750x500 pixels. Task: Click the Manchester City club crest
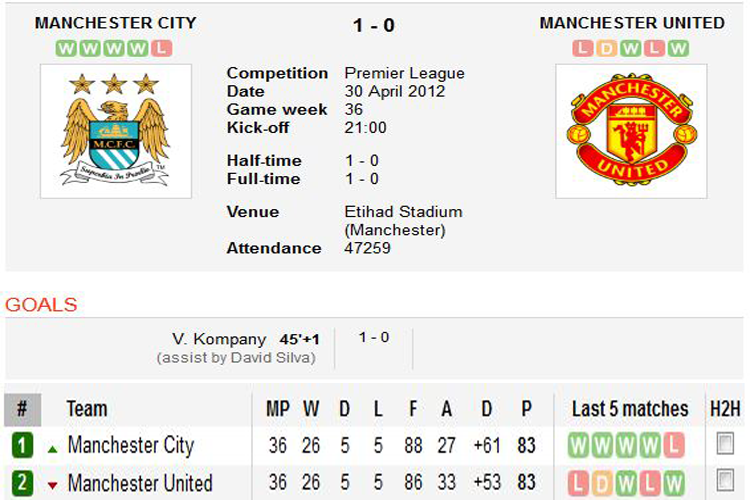pos(115,130)
